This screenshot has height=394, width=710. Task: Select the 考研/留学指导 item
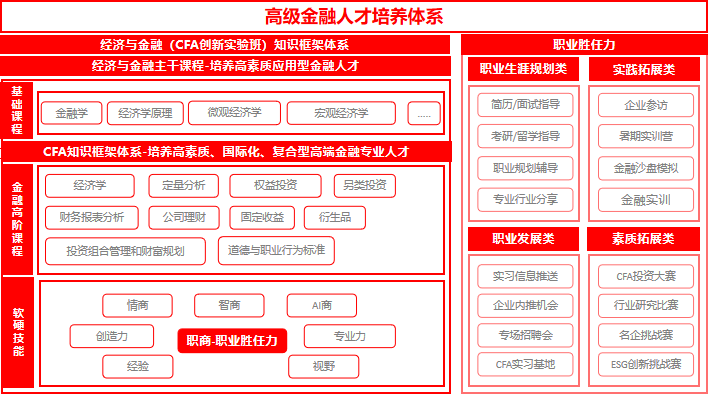coord(525,136)
